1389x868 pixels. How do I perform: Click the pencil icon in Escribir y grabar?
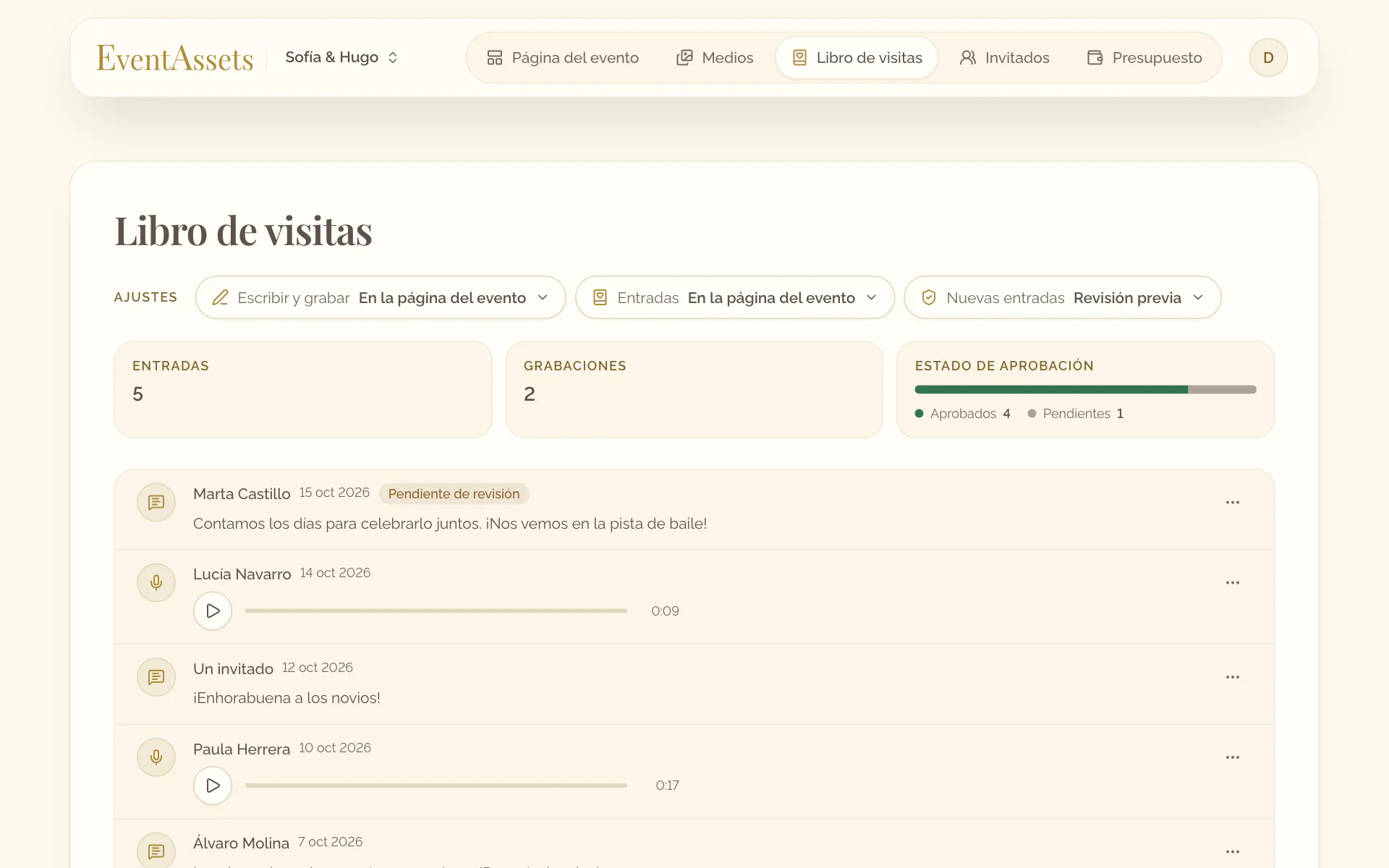point(221,298)
